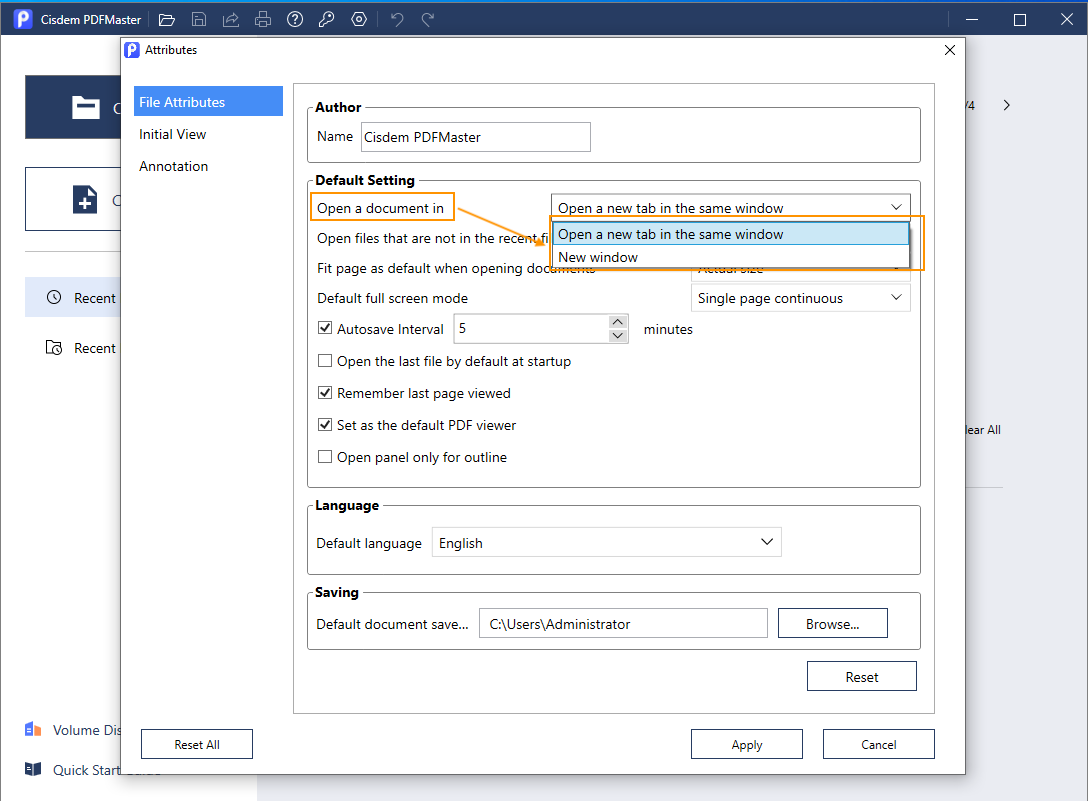Screen dimensions: 1088x801
Task: Click the recent folder icon in sidebar
Action: click(x=54, y=348)
